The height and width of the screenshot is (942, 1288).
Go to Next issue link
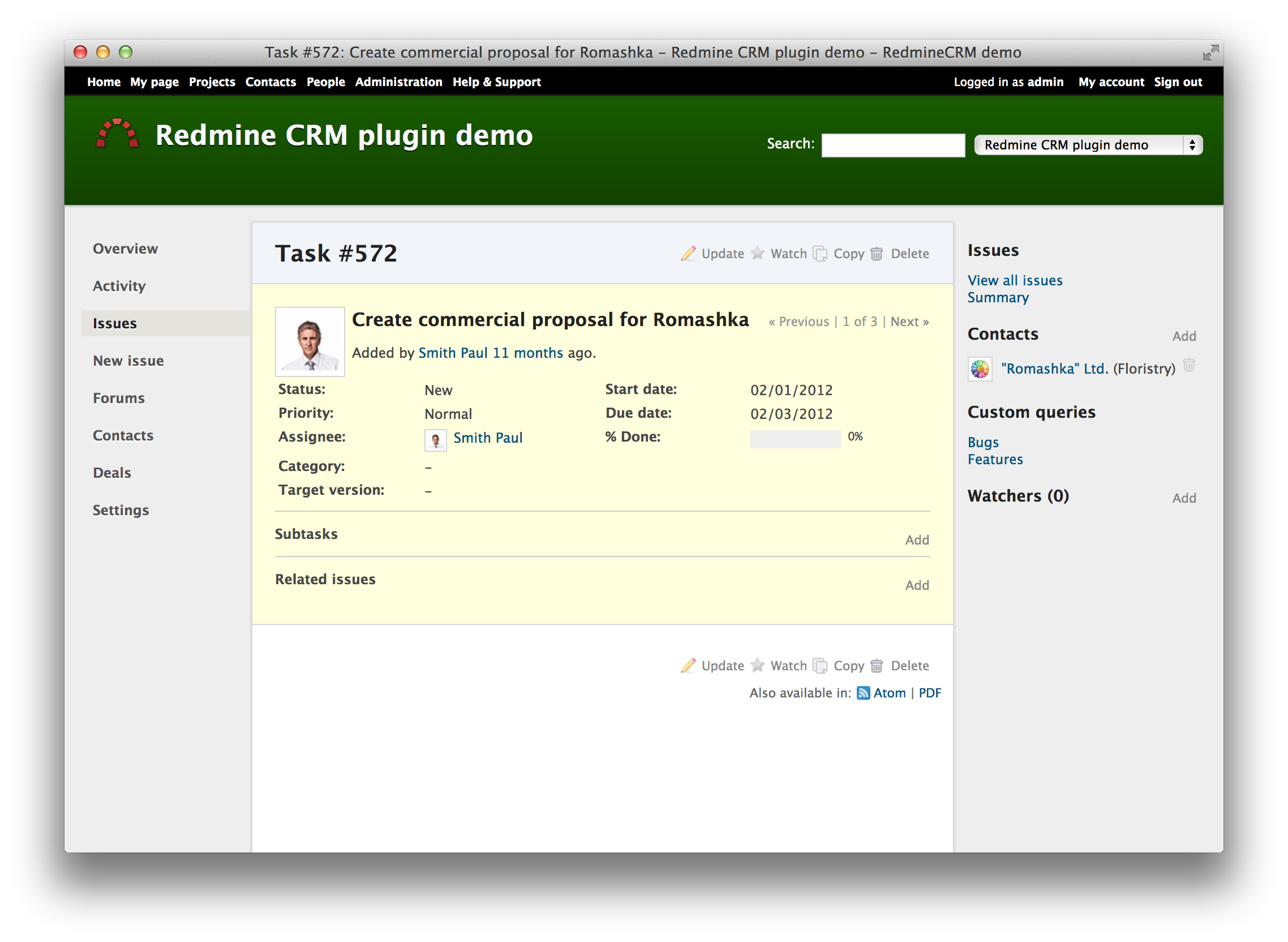909,322
